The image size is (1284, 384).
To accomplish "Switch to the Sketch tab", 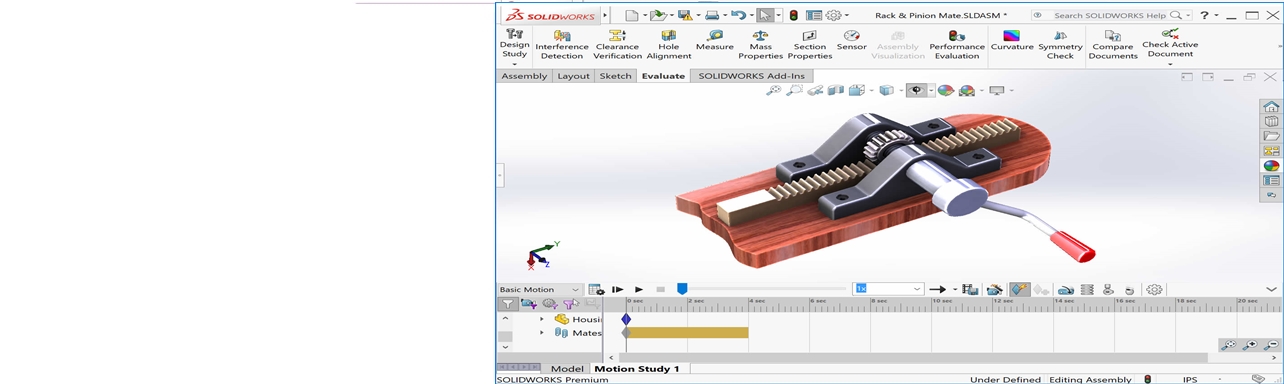I will tap(615, 76).
